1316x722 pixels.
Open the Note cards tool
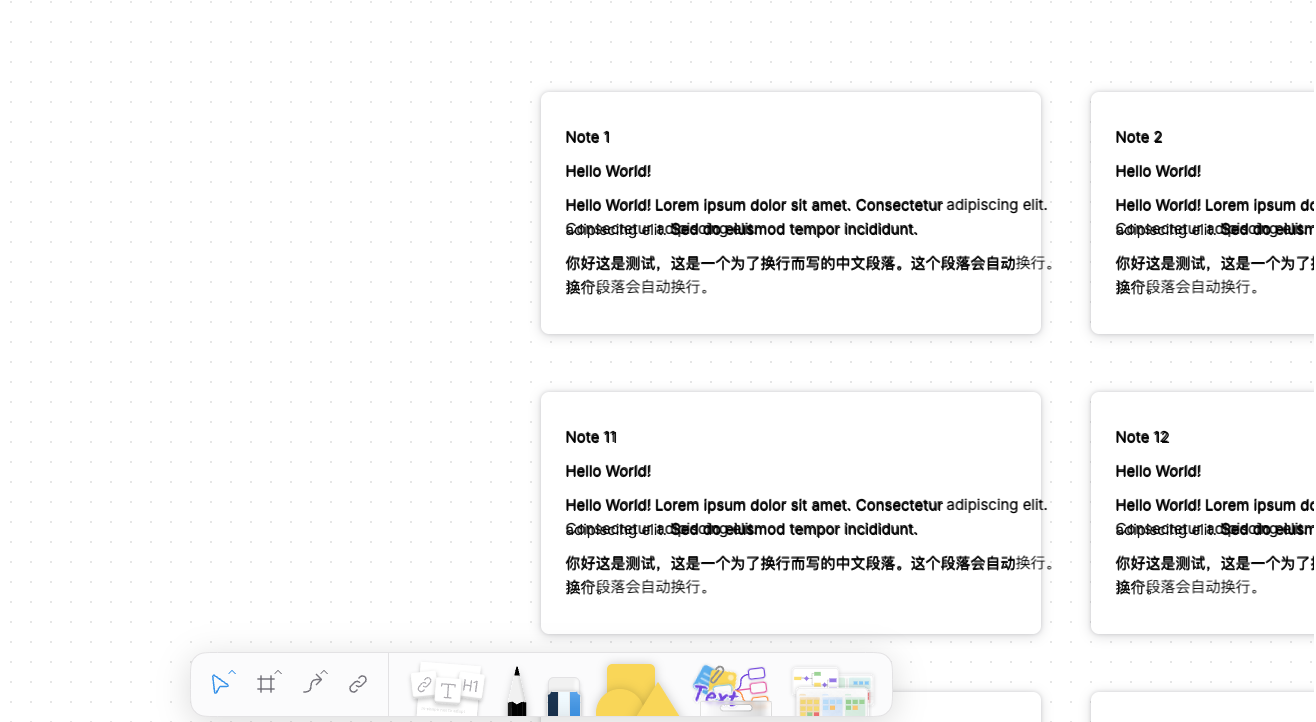[447, 687]
